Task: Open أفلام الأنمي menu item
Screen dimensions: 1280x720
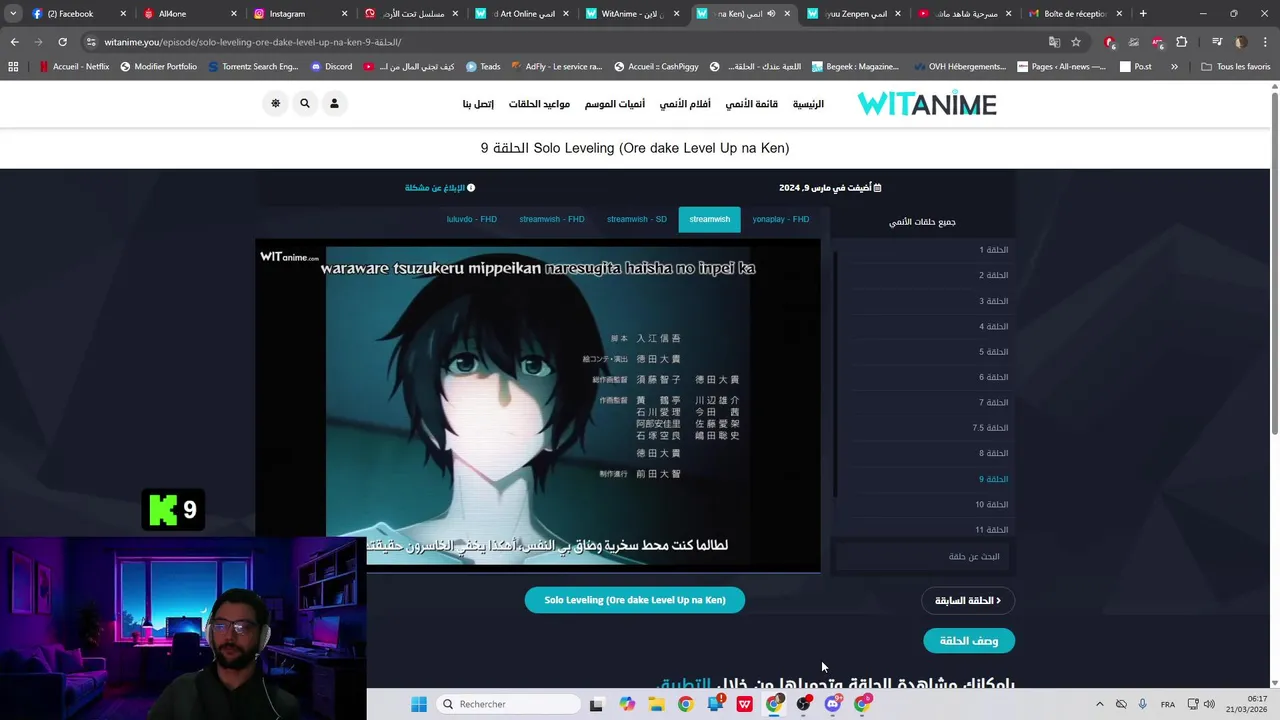Action: click(x=685, y=104)
